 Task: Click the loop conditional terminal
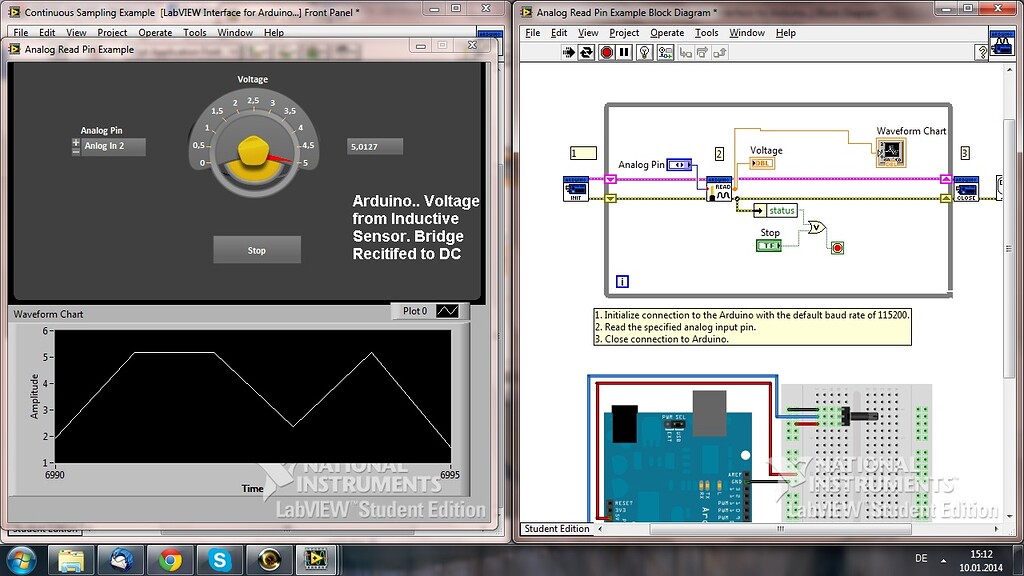(x=838, y=248)
